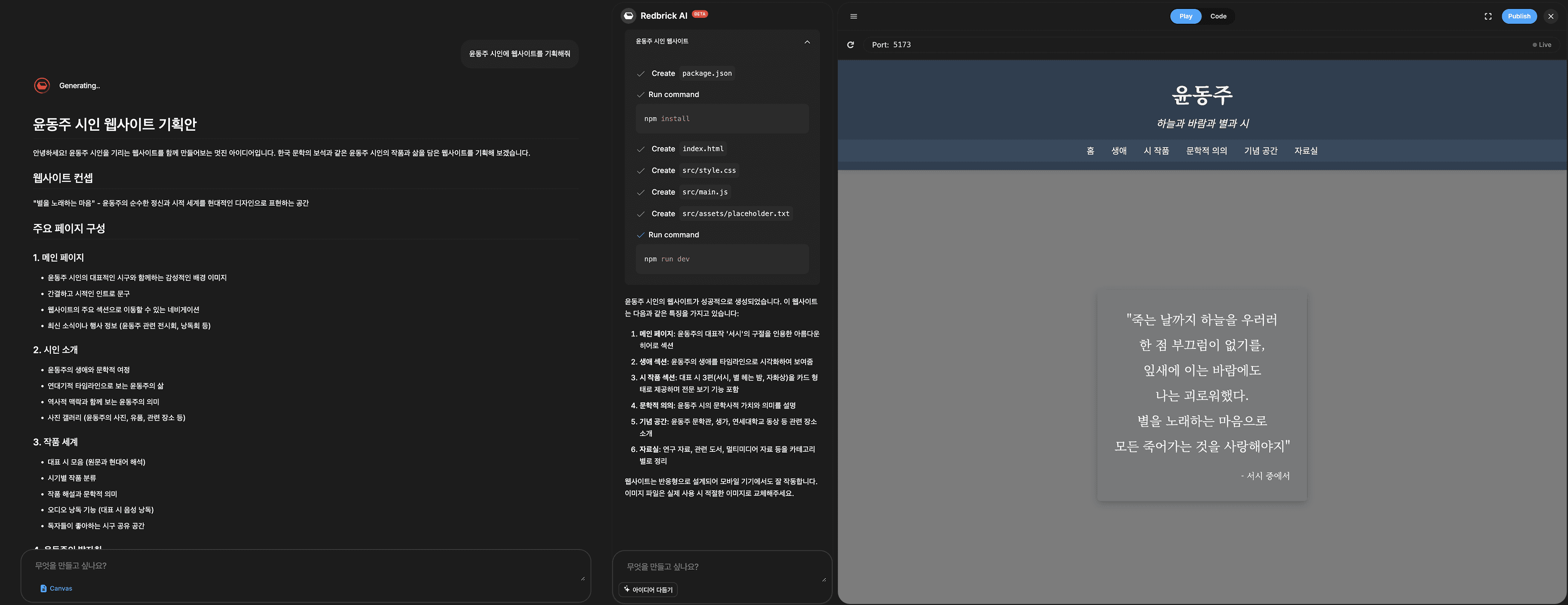Viewport: 1568px width, 605px height.
Task: Click the checkmark beside Run command npm install
Action: [x=641, y=94]
